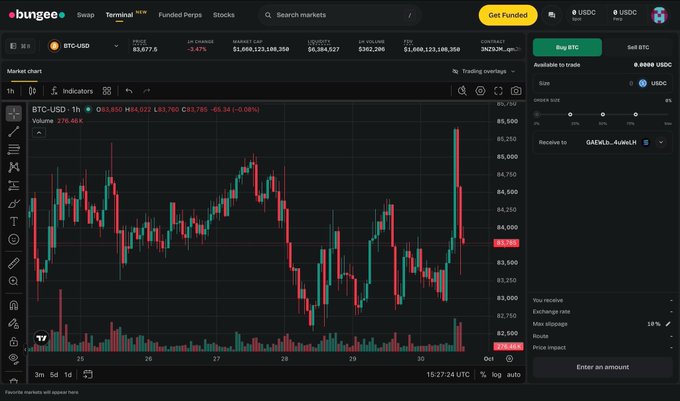Image resolution: width=680 pixels, height=401 pixels.
Task: Set order size slider to 75%
Action: pyautogui.click(x=635, y=114)
